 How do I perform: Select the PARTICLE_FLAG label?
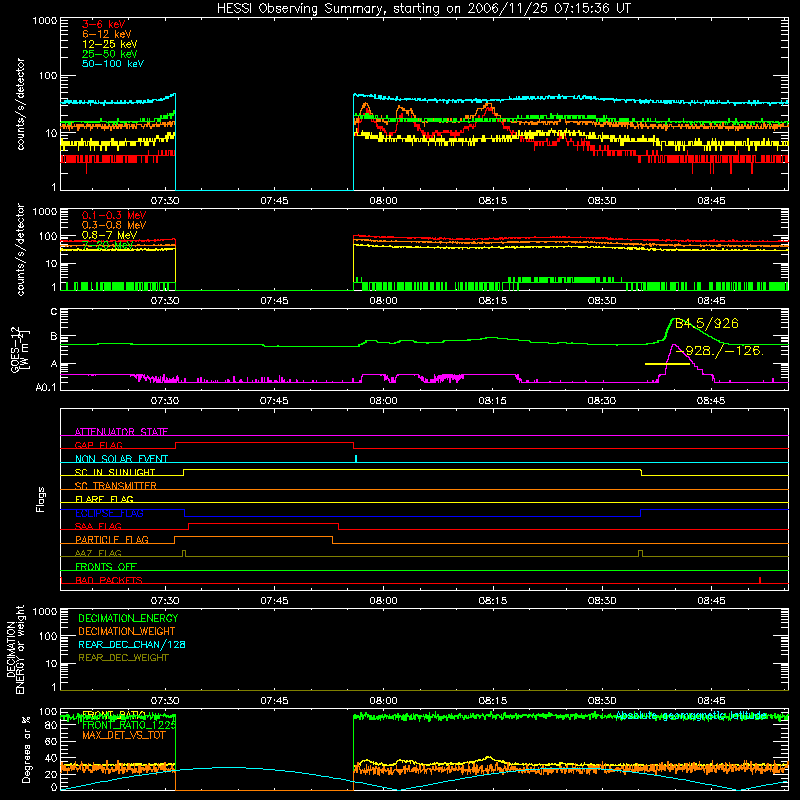pos(112,540)
